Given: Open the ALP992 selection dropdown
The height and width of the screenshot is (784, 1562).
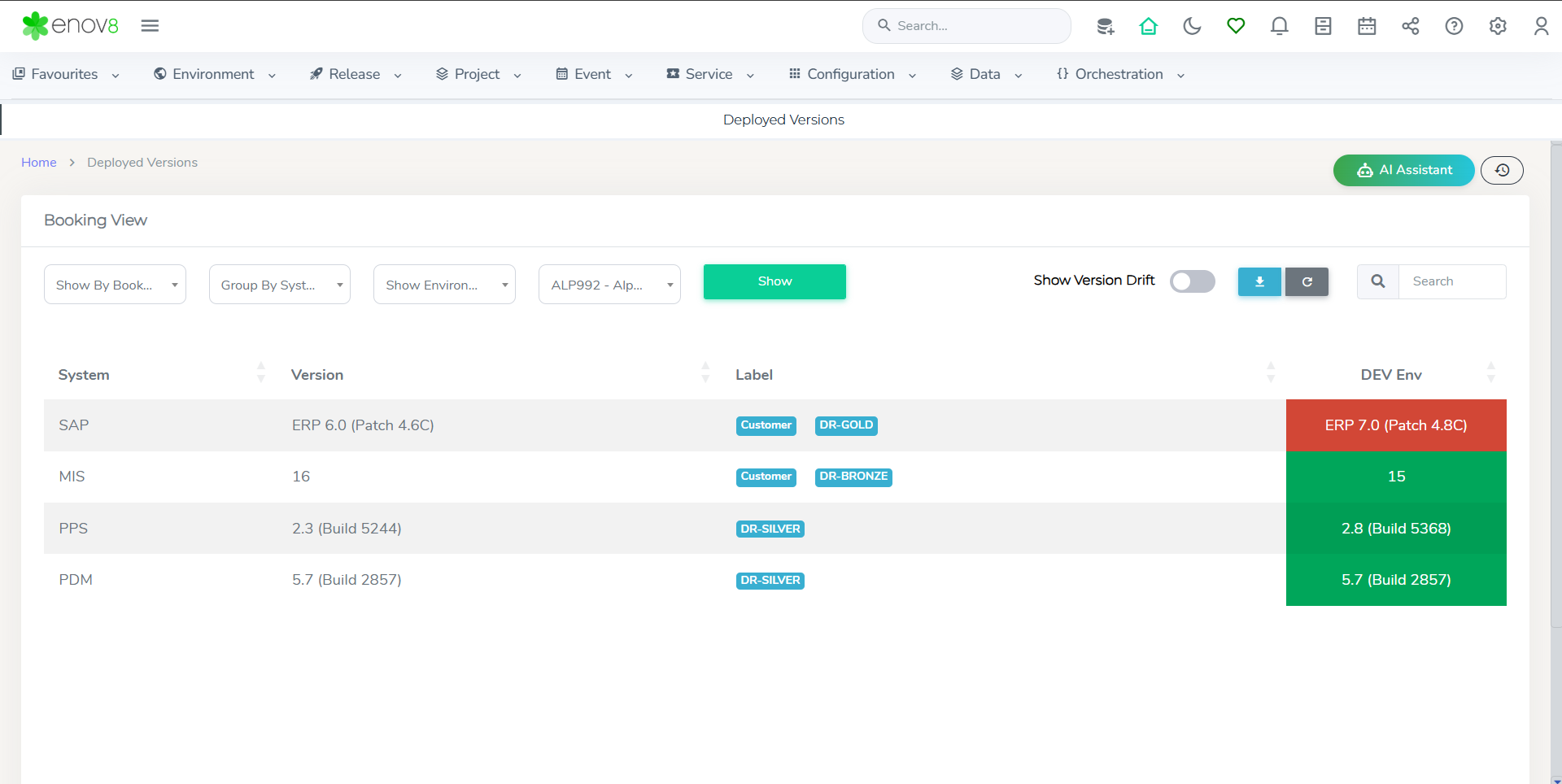Looking at the screenshot, I should (x=609, y=285).
